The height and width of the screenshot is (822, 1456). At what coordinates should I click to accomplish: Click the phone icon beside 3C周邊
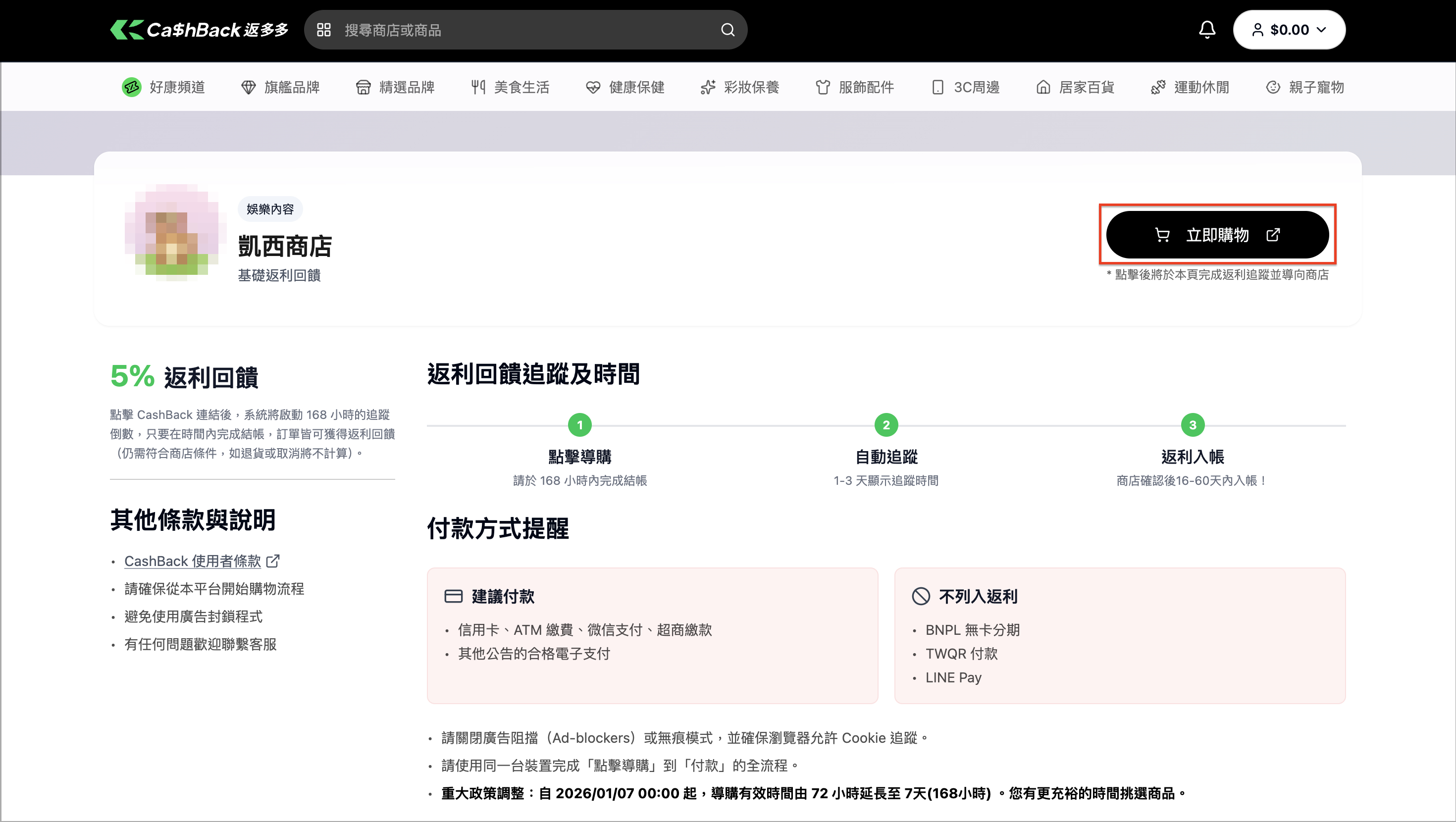coord(937,87)
